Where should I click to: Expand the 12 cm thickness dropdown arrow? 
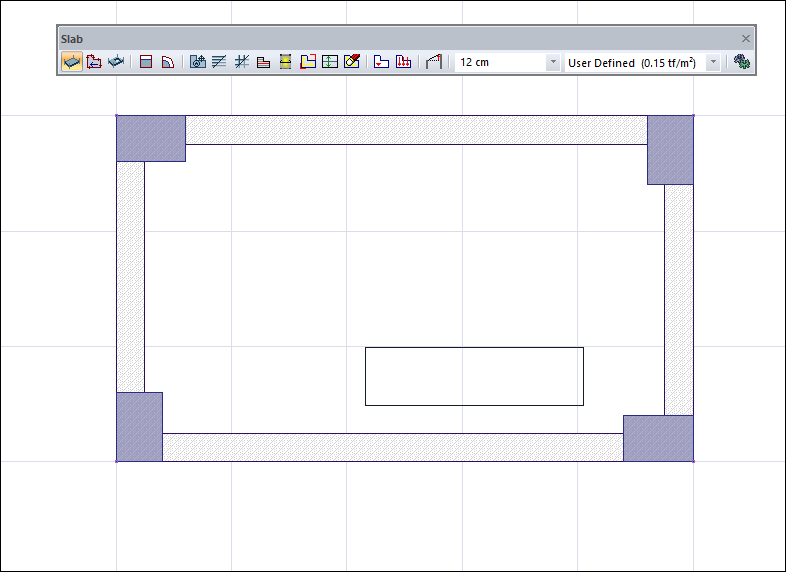coord(553,62)
